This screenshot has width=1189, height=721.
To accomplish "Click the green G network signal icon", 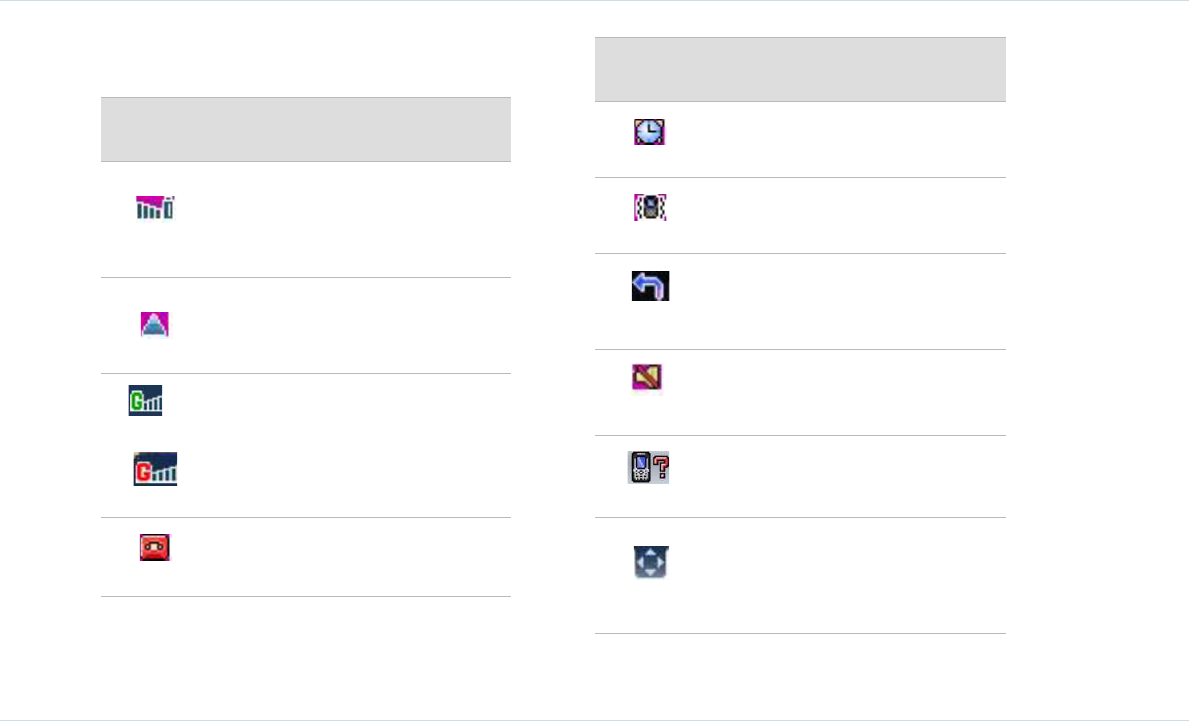I will (146, 403).
